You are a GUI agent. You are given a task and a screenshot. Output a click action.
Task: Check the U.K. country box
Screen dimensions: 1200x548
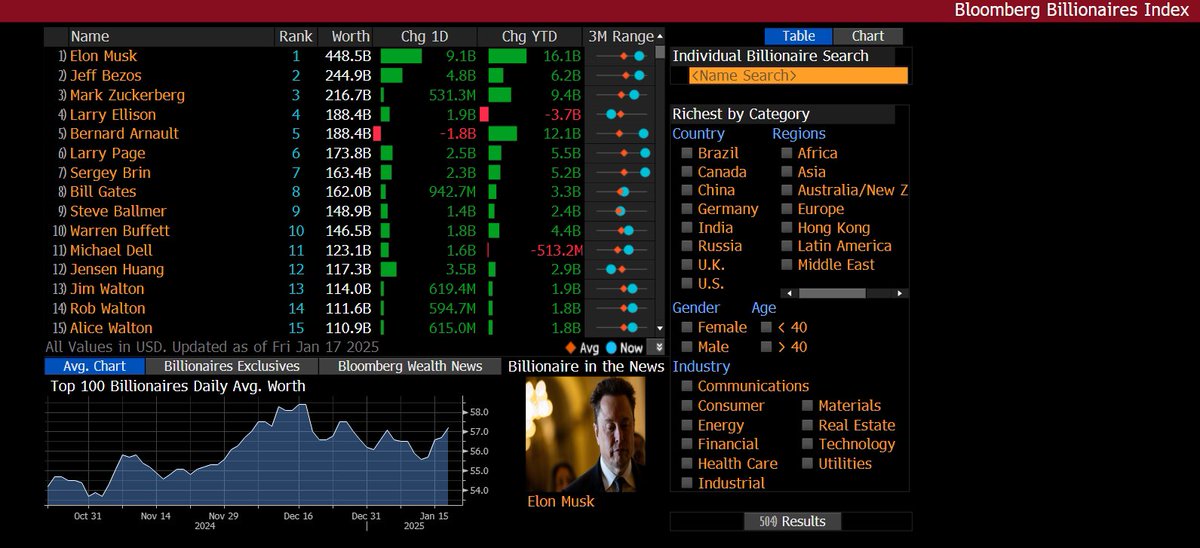(x=687, y=265)
